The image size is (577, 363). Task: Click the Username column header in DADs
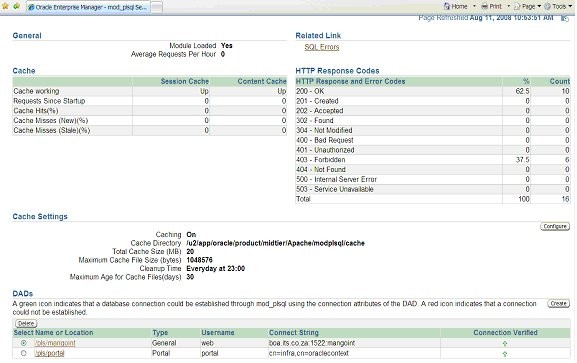tap(218, 332)
